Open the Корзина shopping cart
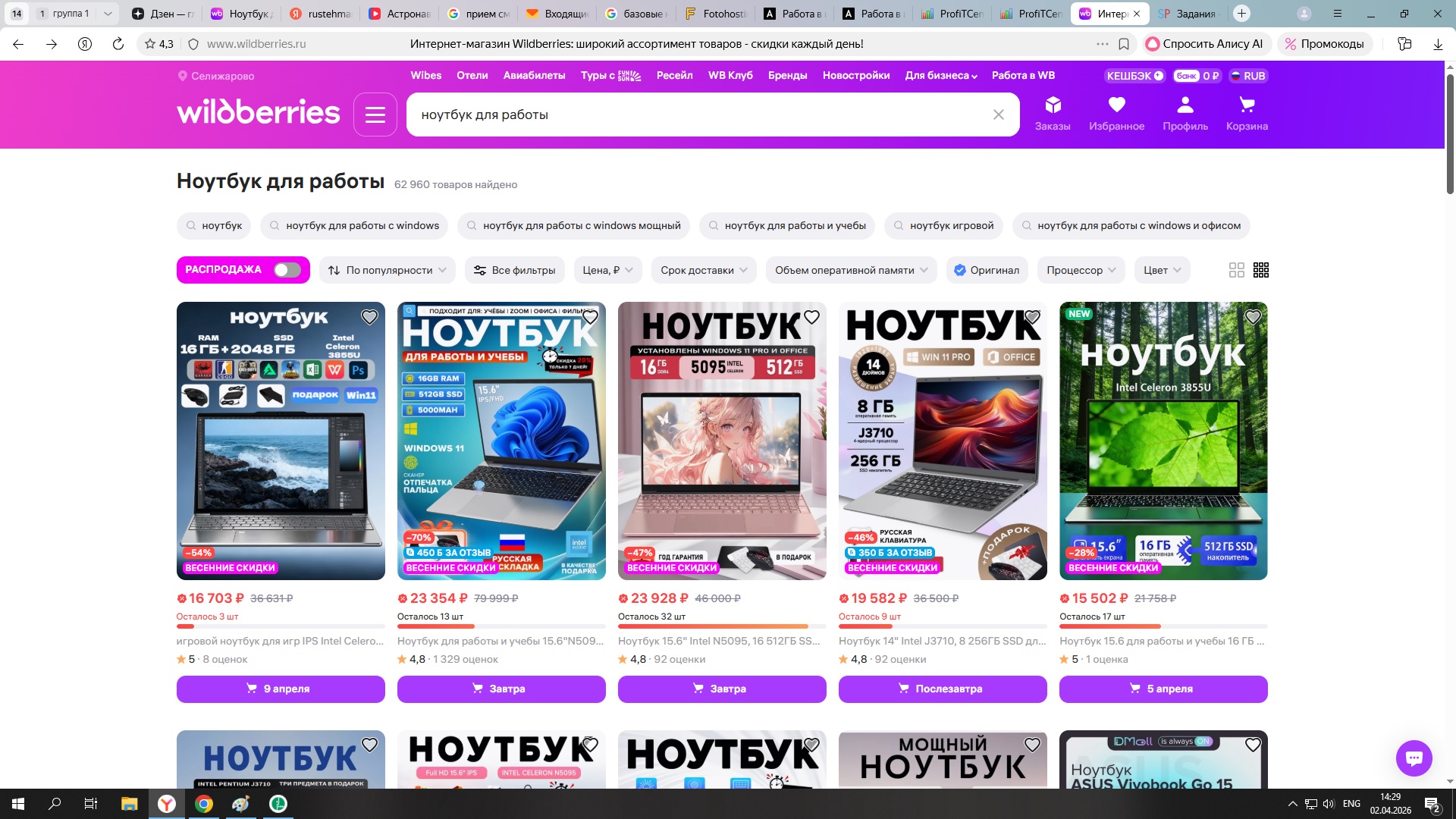1456x819 pixels. point(1247,113)
